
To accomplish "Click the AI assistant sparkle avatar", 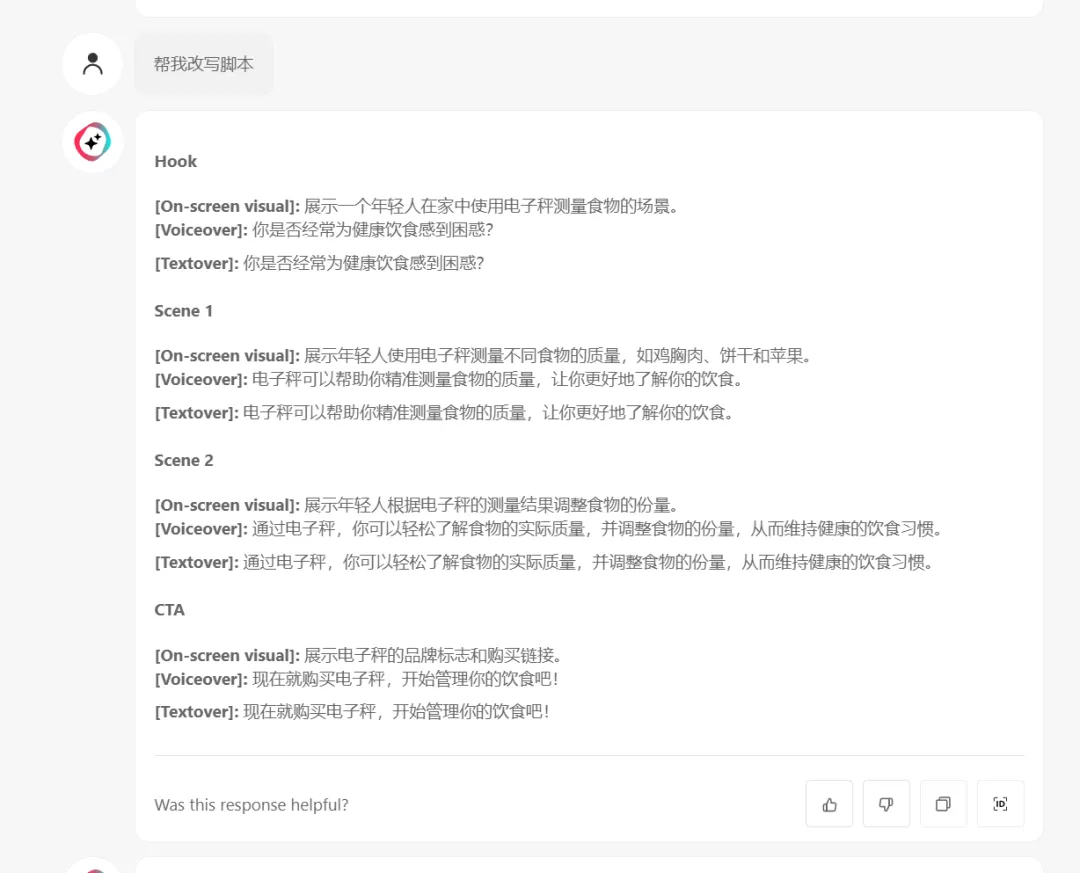I will [x=92, y=142].
